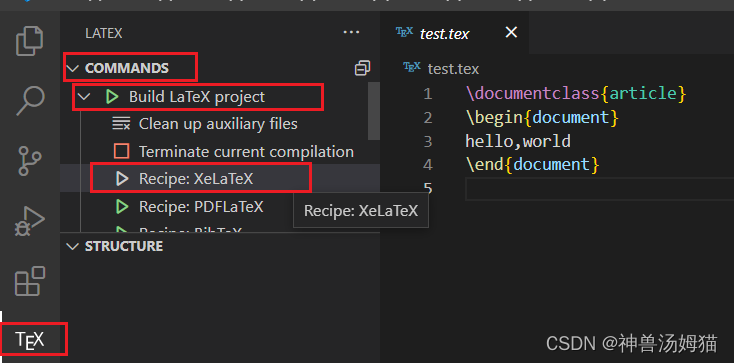The height and width of the screenshot is (363, 734).
Task: Open the Extensions view
Action: click(x=30, y=281)
